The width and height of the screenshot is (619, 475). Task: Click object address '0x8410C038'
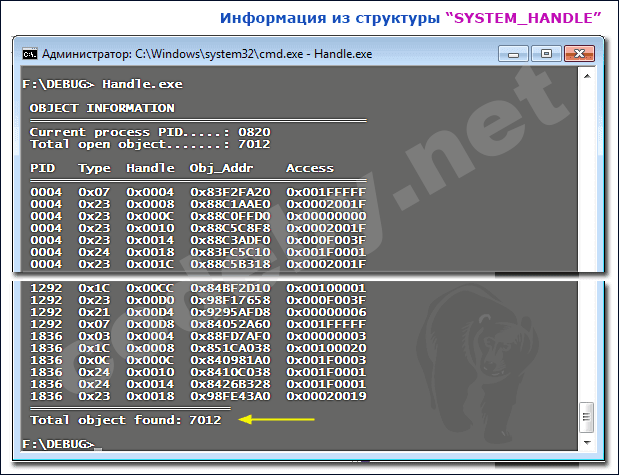(x=231, y=372)
